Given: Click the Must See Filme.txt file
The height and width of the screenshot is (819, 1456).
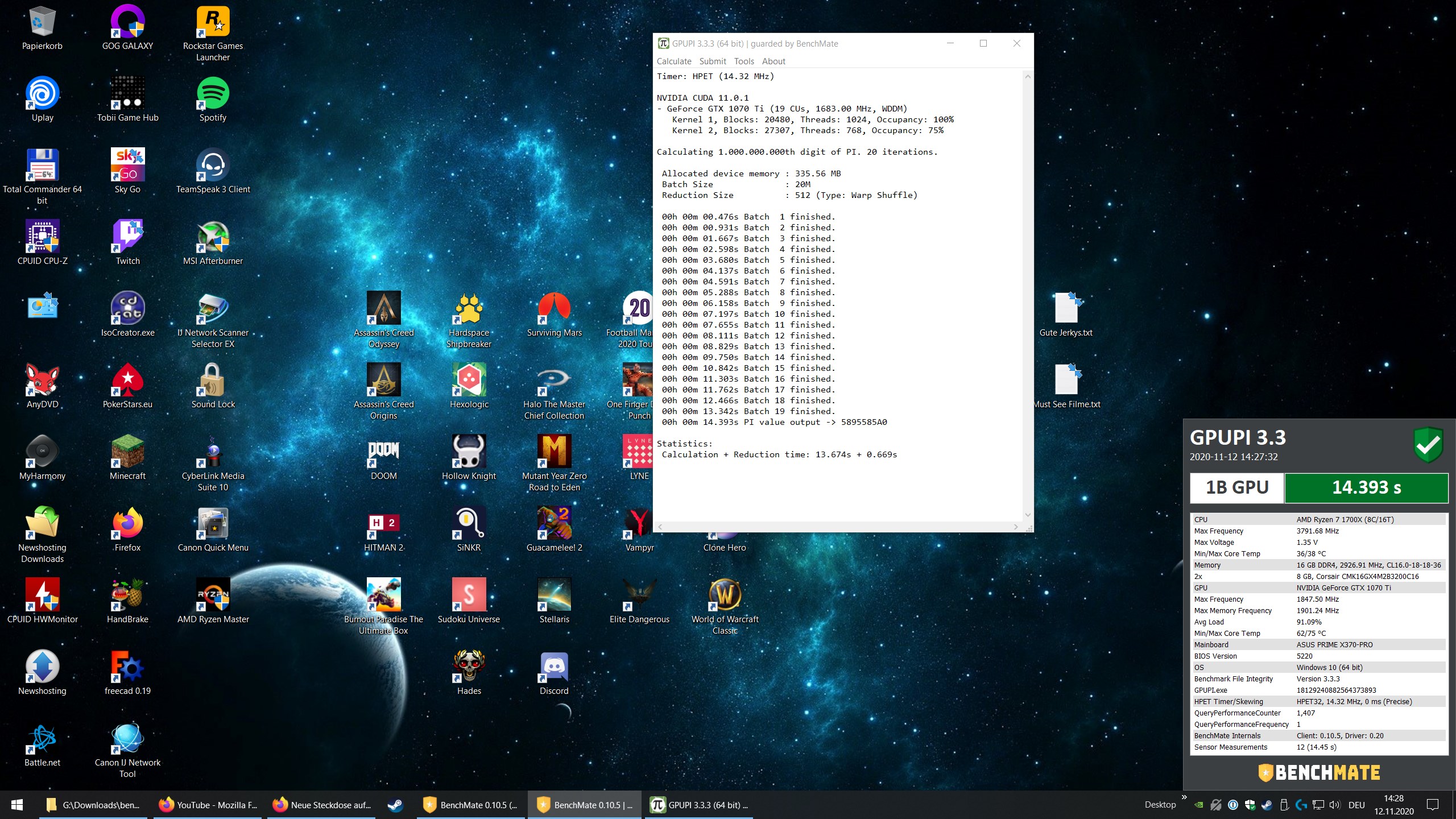Looking at the screenshot, I should [1066, 387].
